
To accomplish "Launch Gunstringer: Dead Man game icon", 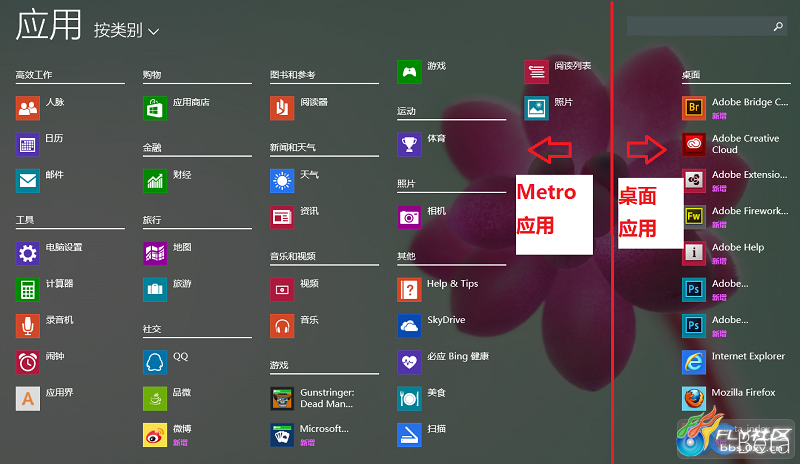I will tap(282, 399).
